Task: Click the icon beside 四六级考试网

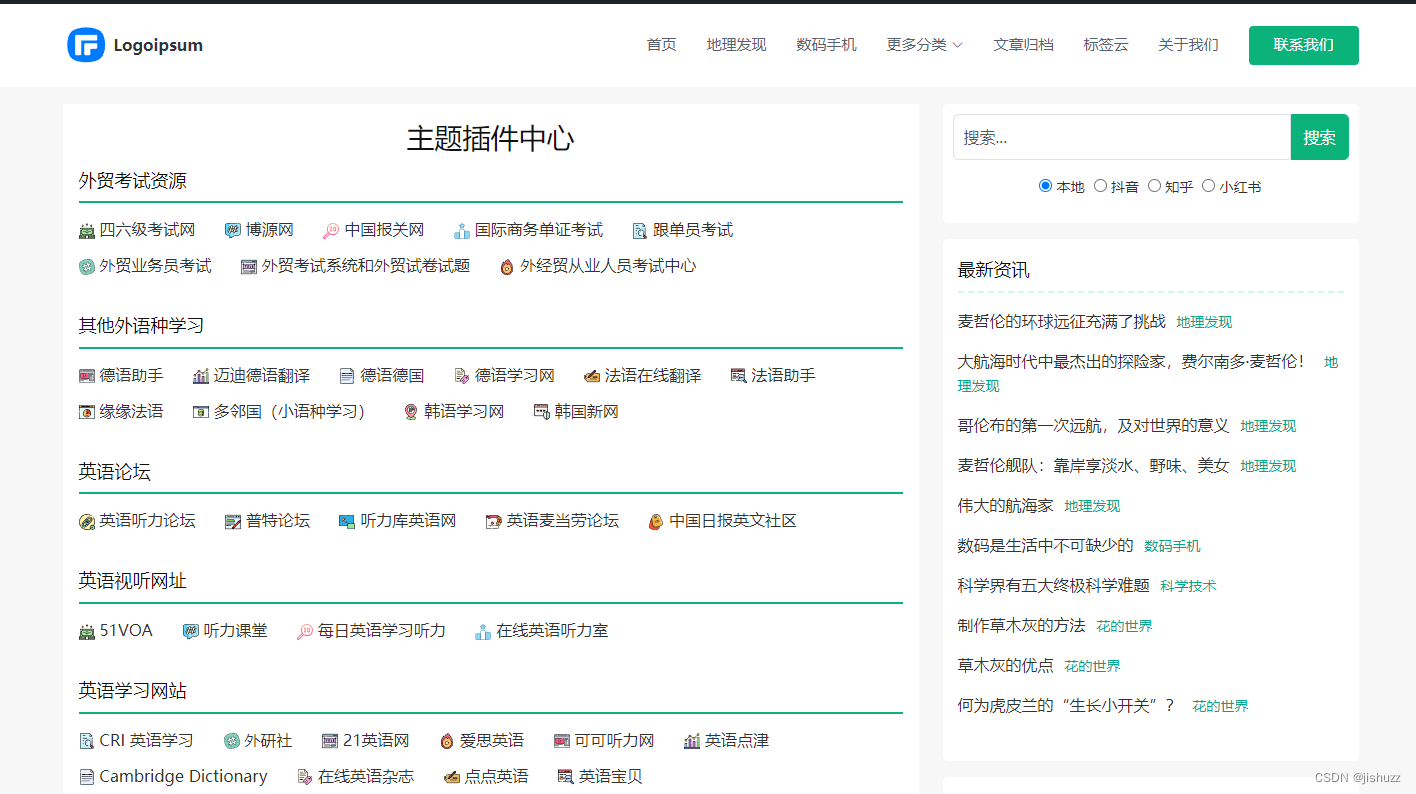Action: pos(87,231)
